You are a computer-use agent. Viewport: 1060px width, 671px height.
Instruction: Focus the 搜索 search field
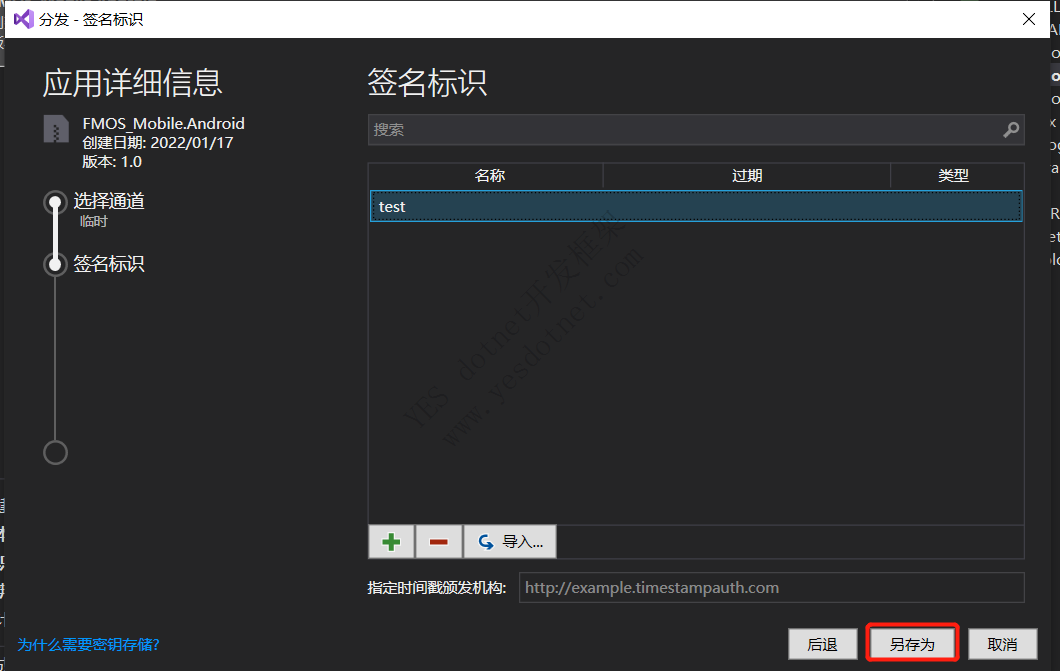tap(696, 130)
